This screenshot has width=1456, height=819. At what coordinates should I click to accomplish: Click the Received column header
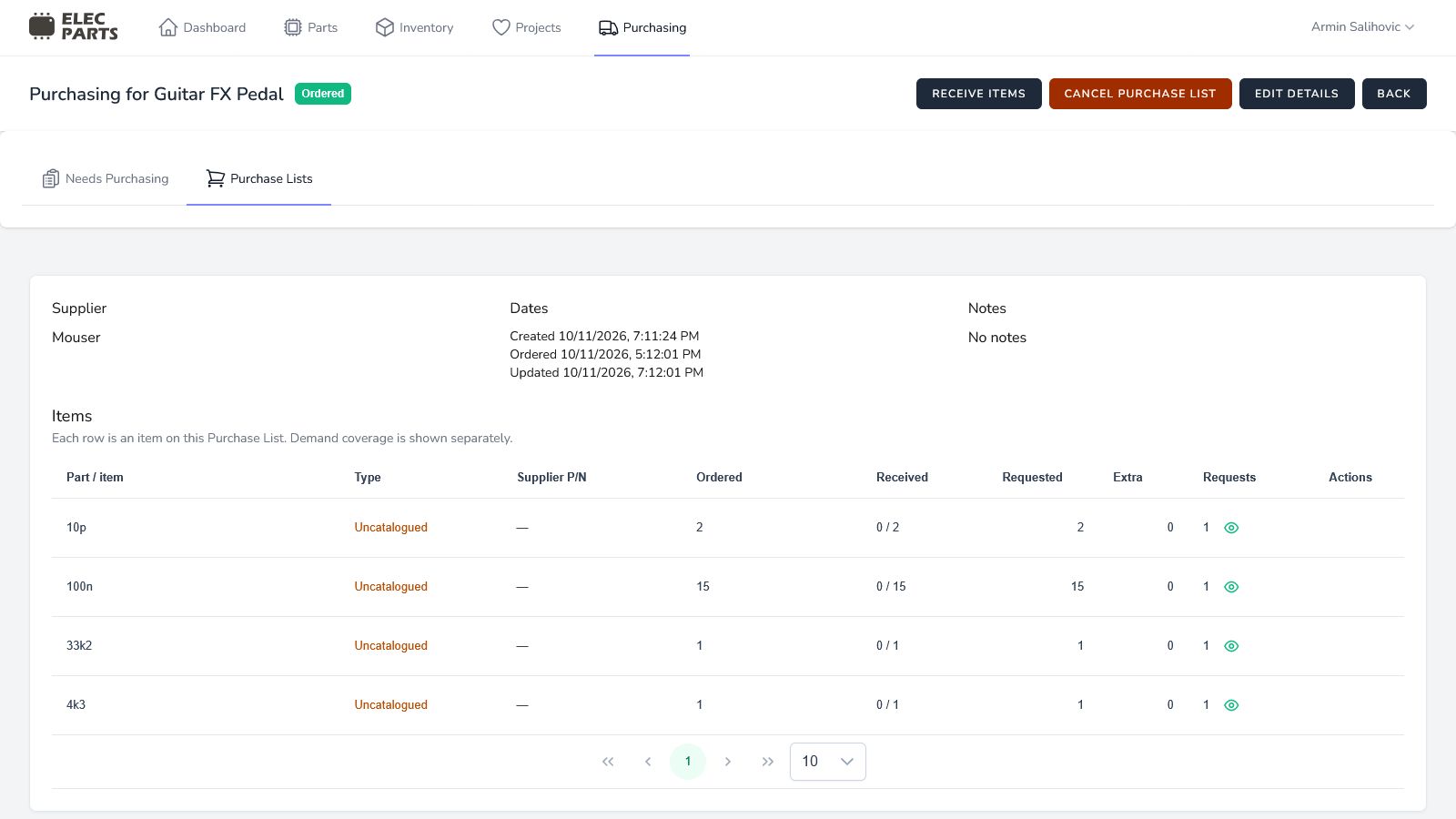902,477
